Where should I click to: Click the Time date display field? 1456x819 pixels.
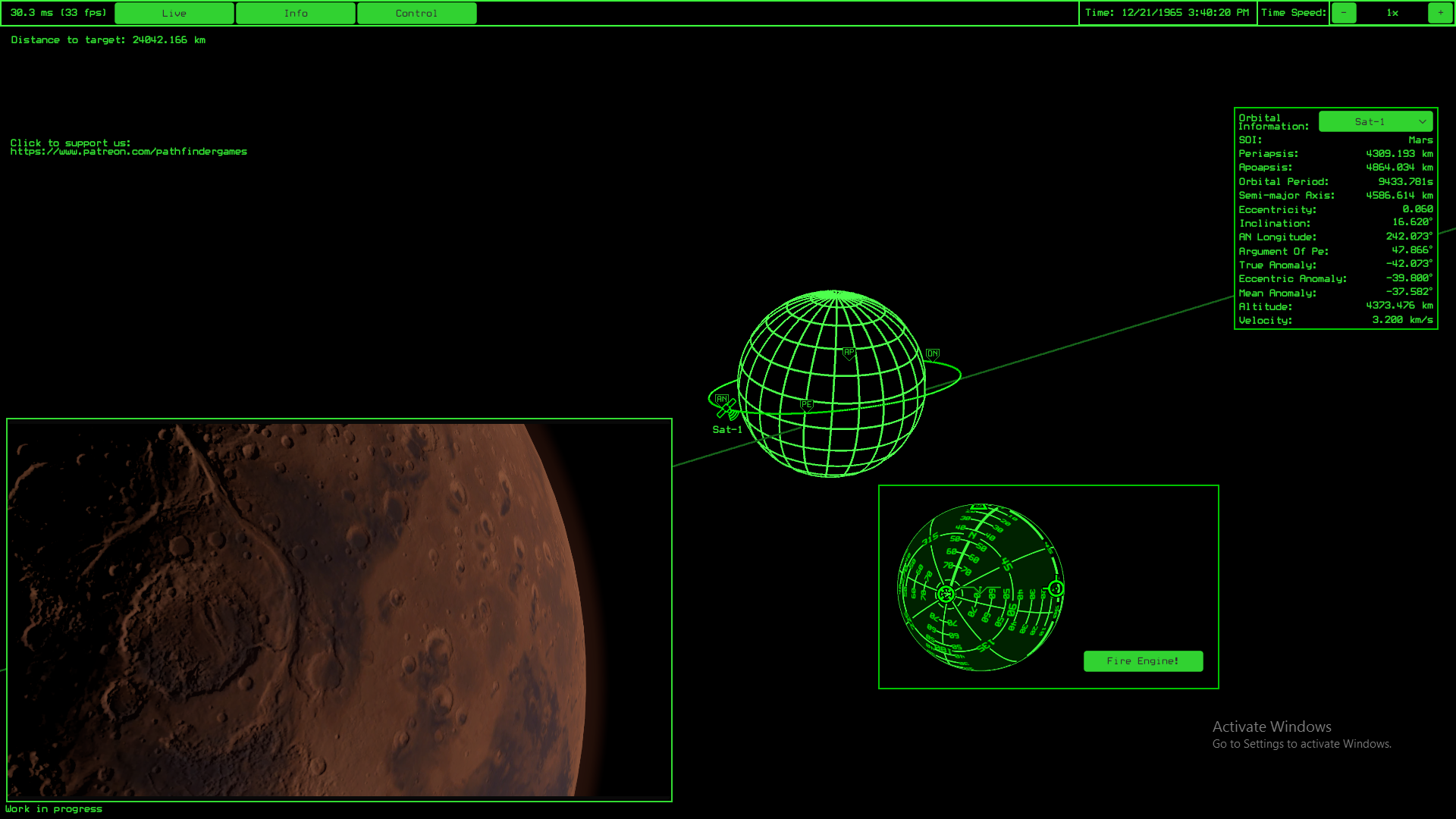click(x=1167, y=13)
